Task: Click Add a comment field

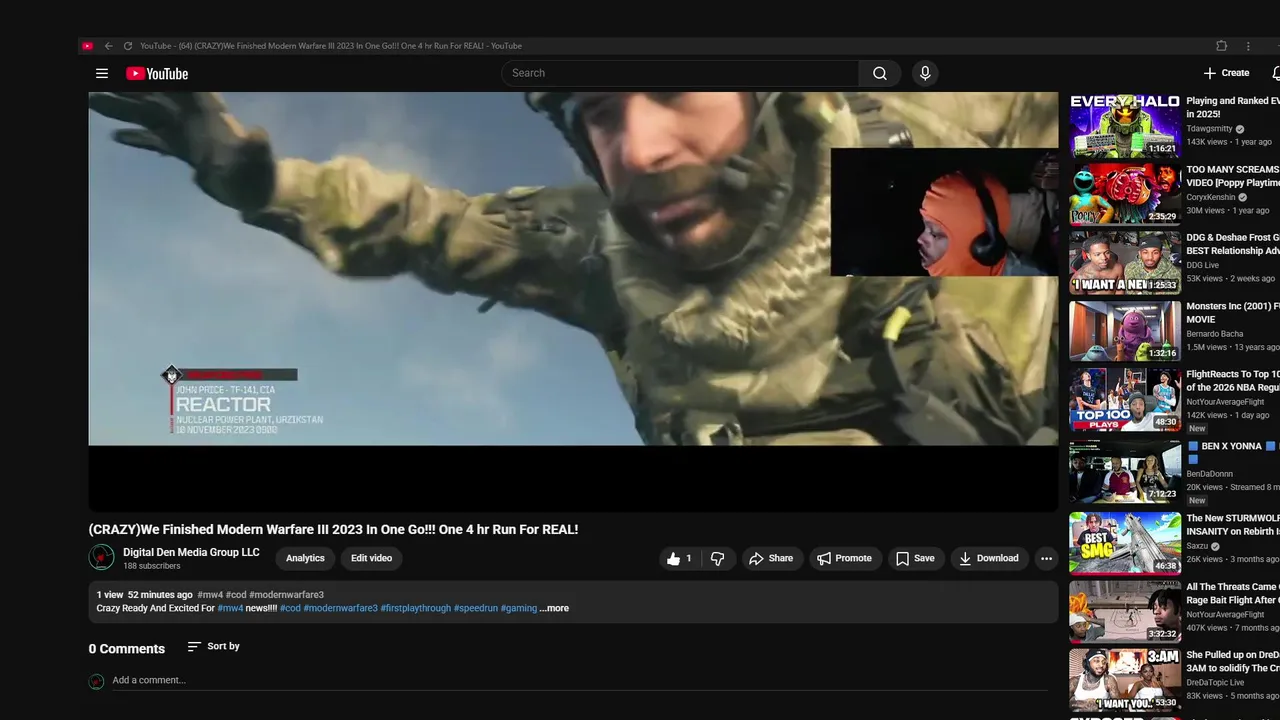Action: coord(580,680)
